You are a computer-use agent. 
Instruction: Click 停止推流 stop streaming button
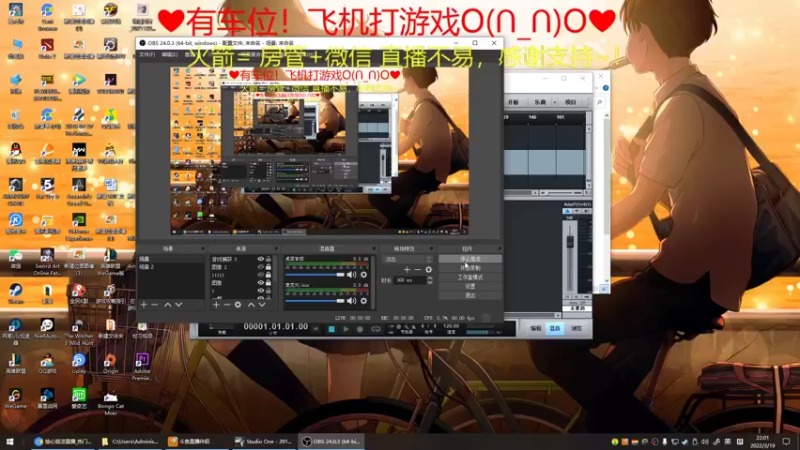(x=470, y=259)
